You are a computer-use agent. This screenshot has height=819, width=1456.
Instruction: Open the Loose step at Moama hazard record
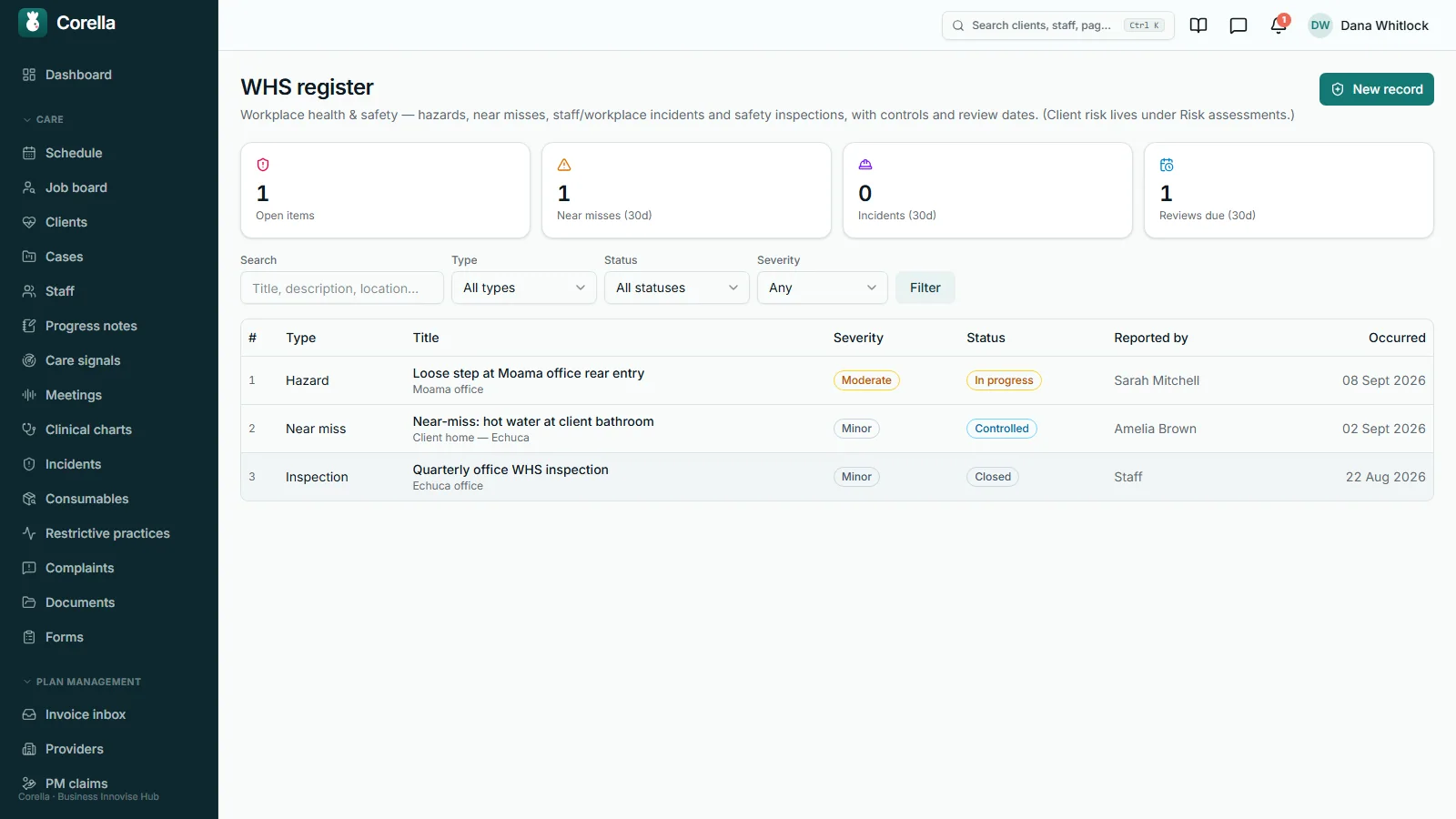coord(837,380)
